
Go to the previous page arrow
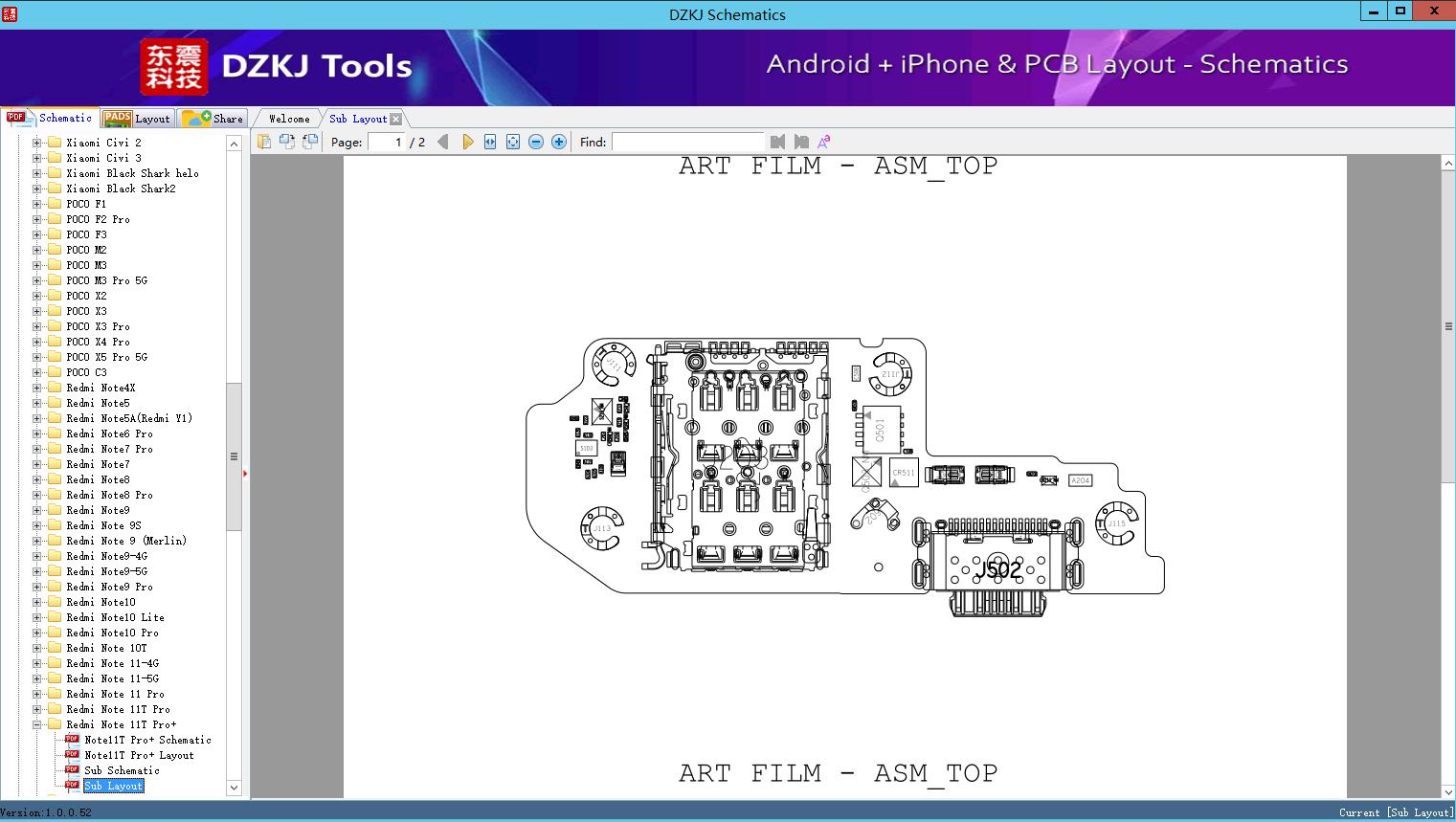tap(442, 142)
